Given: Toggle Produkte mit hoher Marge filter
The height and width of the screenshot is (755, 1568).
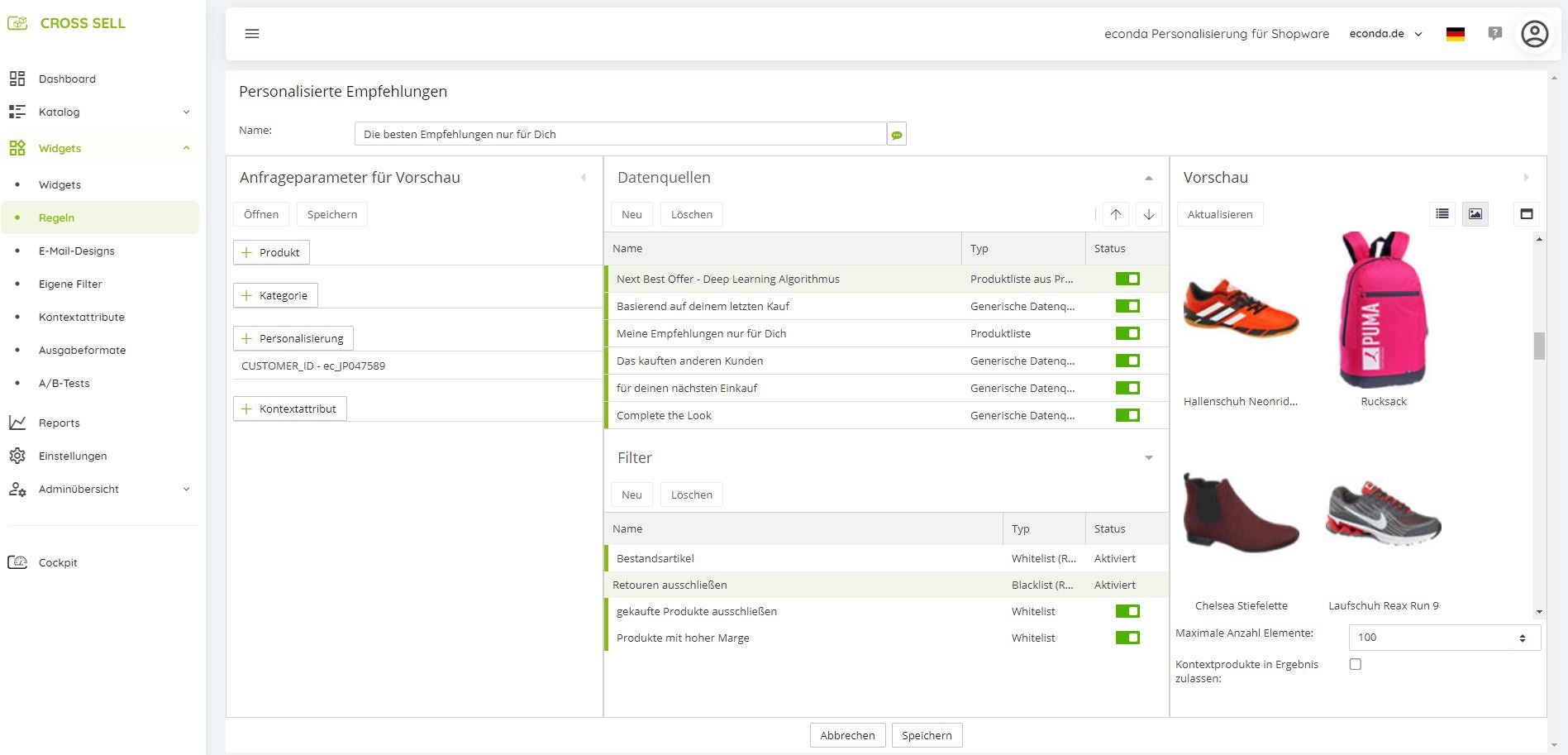Looking at the screenshot, I should pyautogui.click(x=1127, y=638).
